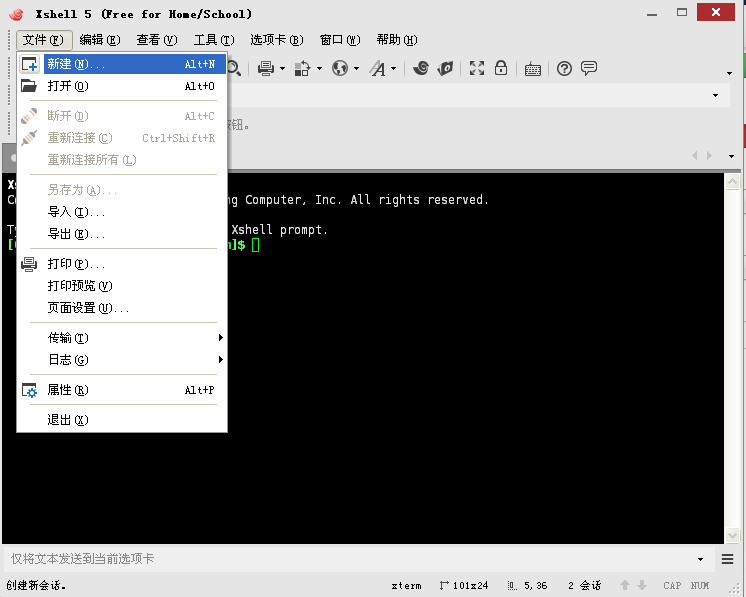The width and height of the screenshot is (746, 597).
Task: Choose 退出 (Exit) menu item
Action: coord(122,420)
